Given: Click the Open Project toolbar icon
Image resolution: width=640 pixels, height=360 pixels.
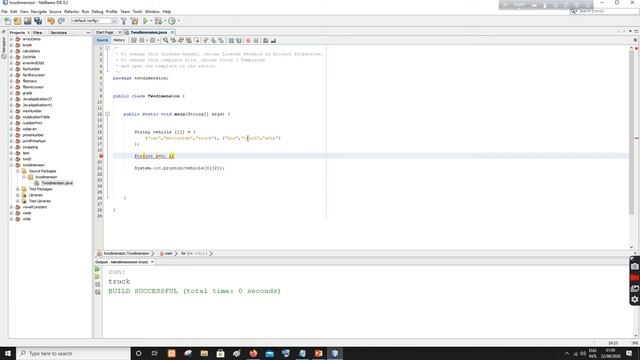Looking at the screenshot, I should [x=27, y=21].
